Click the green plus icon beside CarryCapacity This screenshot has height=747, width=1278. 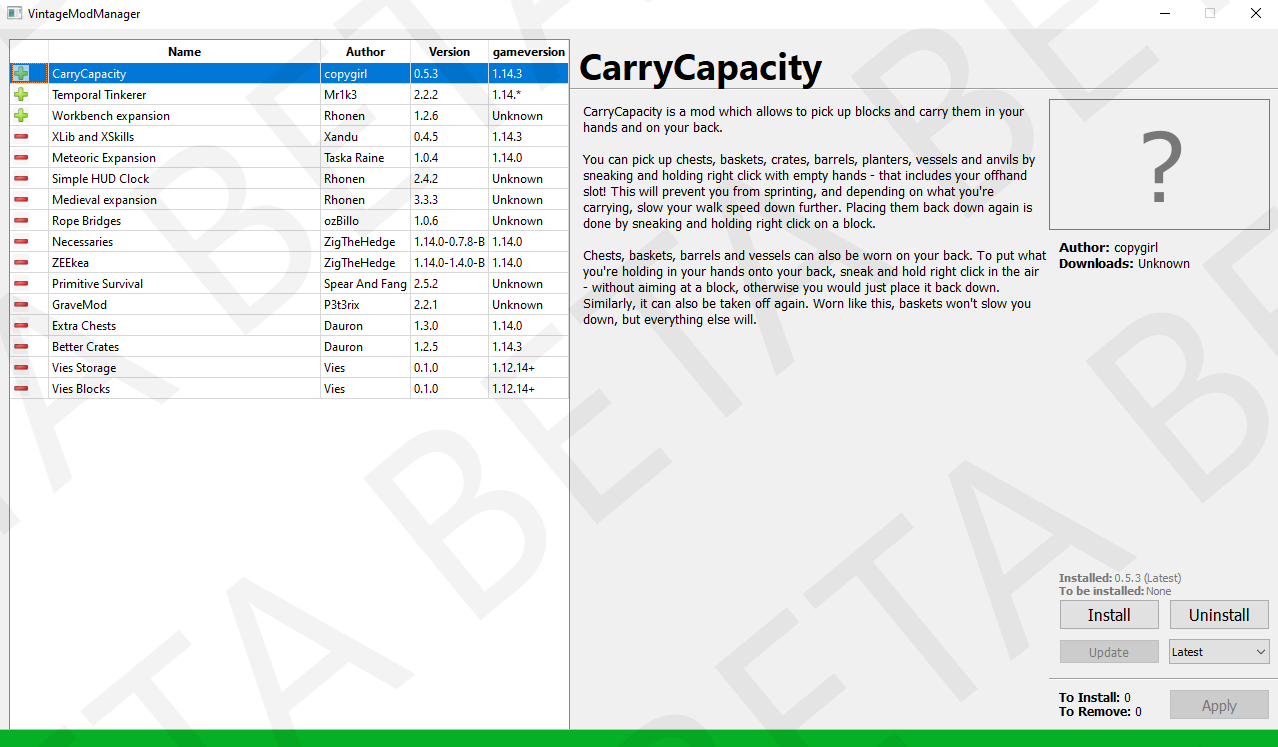pyautogui.click(x=21, y=74)
